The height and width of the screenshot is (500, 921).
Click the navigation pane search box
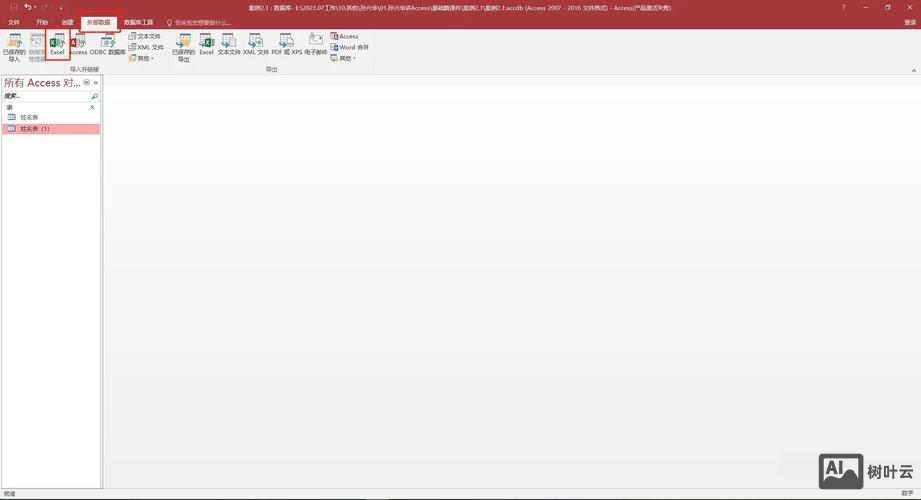pos(45,96)
